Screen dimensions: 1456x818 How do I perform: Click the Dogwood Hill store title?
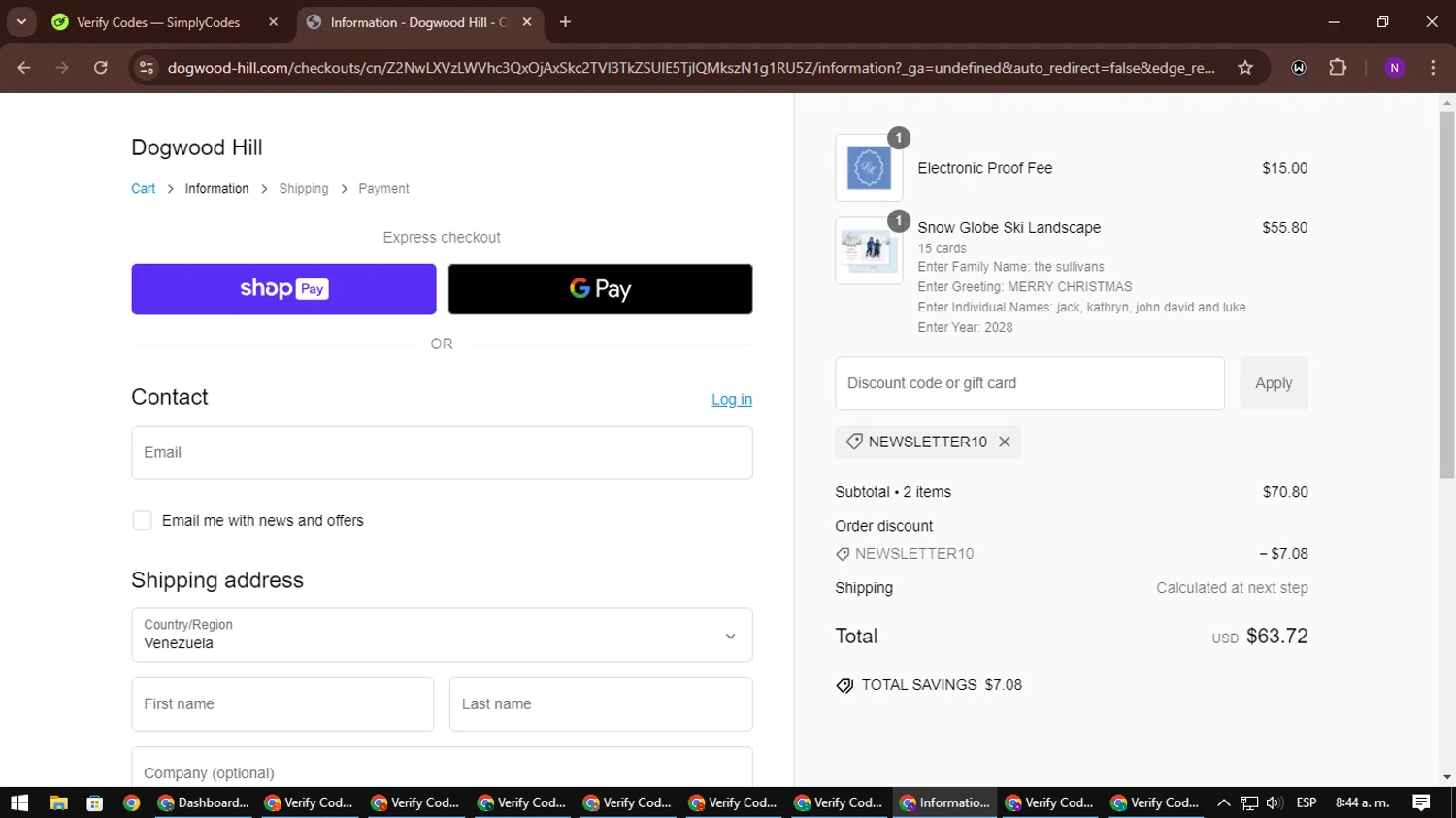(x=197, y=147)
